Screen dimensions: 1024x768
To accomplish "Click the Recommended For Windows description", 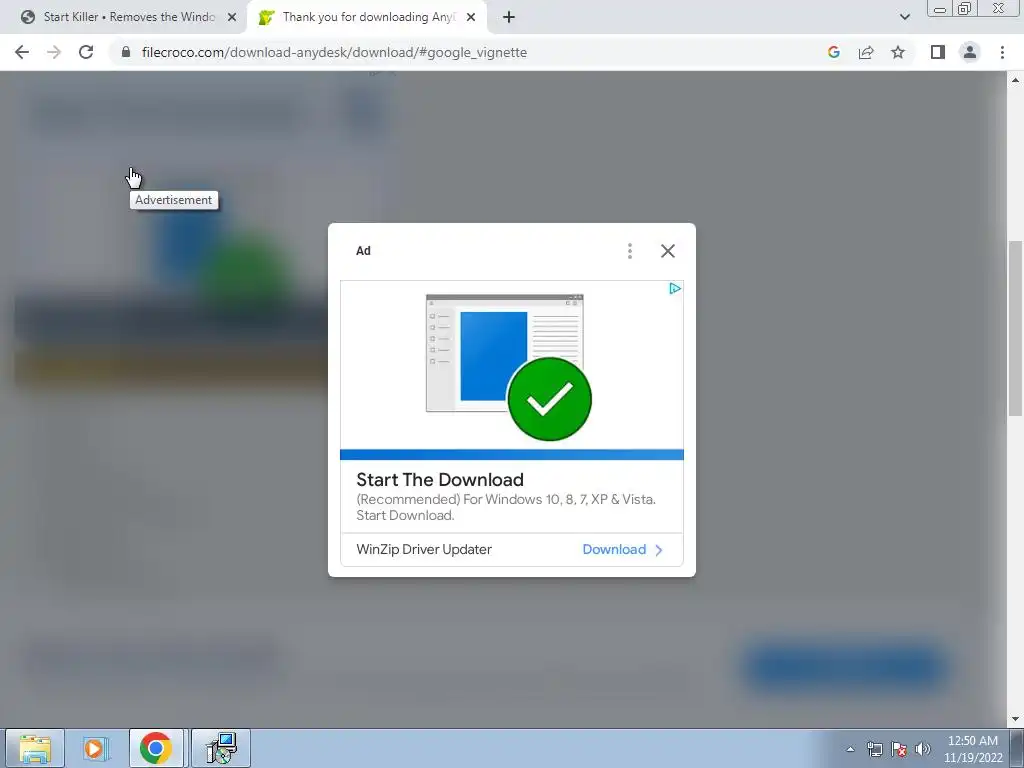I will [506, 507].
